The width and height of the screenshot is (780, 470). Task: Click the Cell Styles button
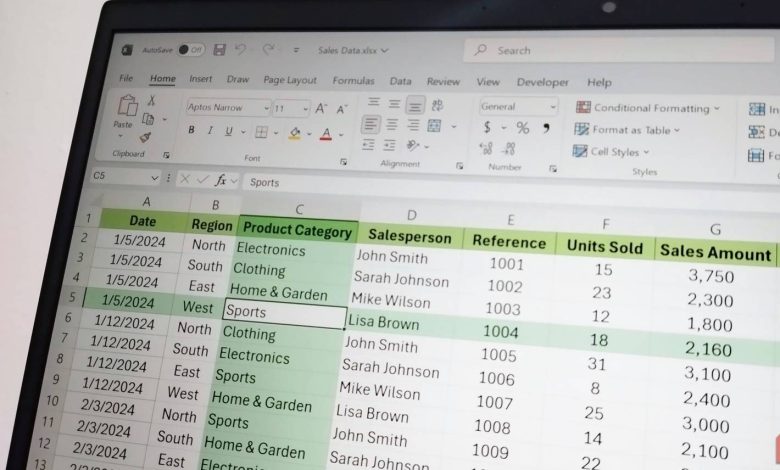611,152
